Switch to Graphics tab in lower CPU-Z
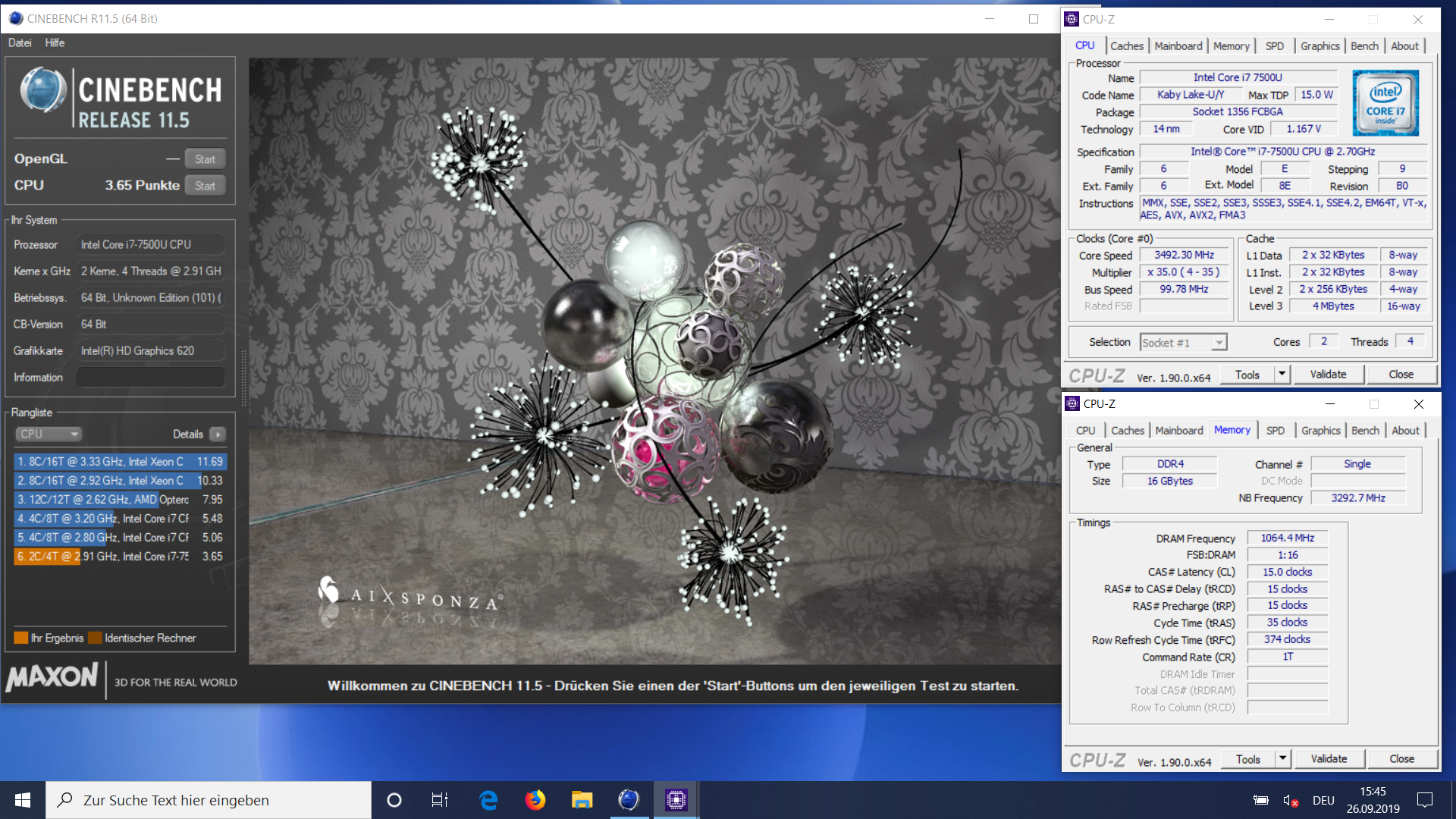The height and width of the screenshot is (819, 1456). point(1321,431)
